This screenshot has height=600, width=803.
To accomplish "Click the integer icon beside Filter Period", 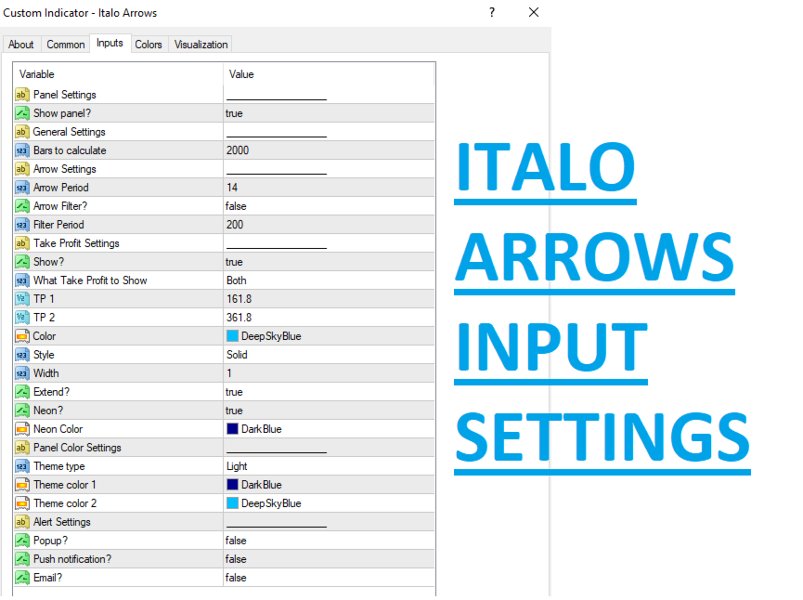I will (x=22, y=225).
